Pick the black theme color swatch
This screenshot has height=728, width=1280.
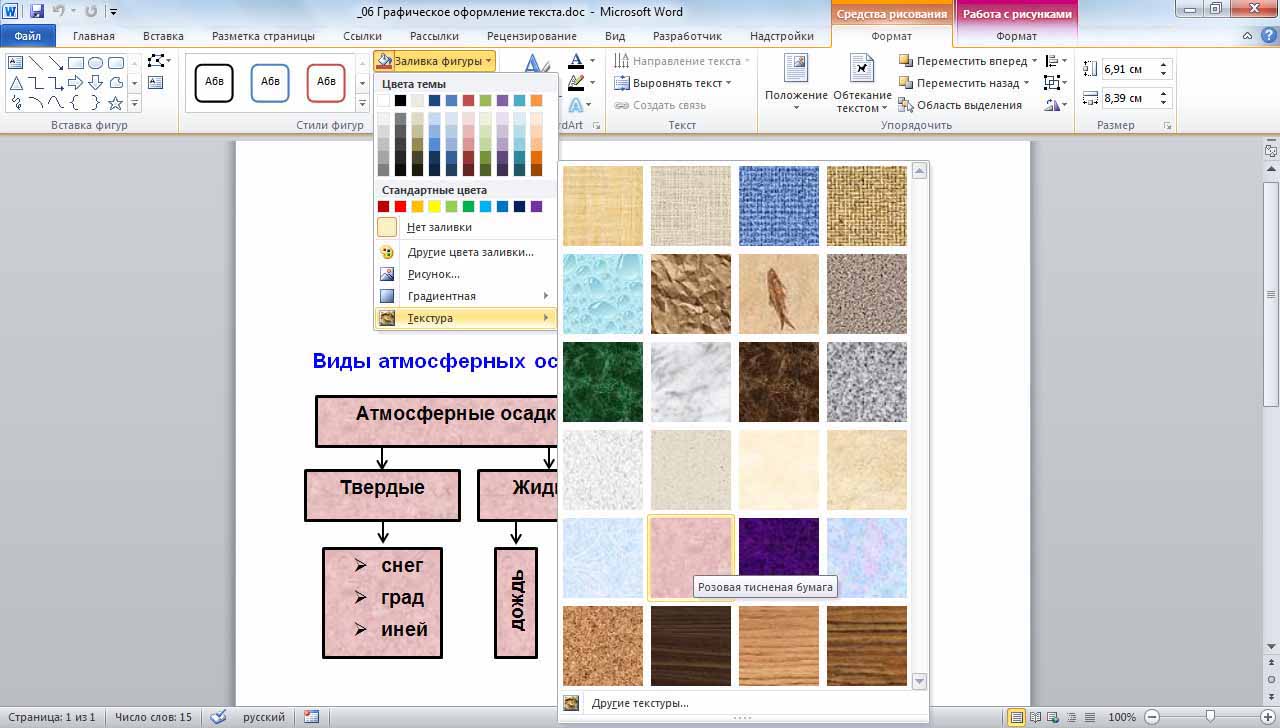coord(400,100)
